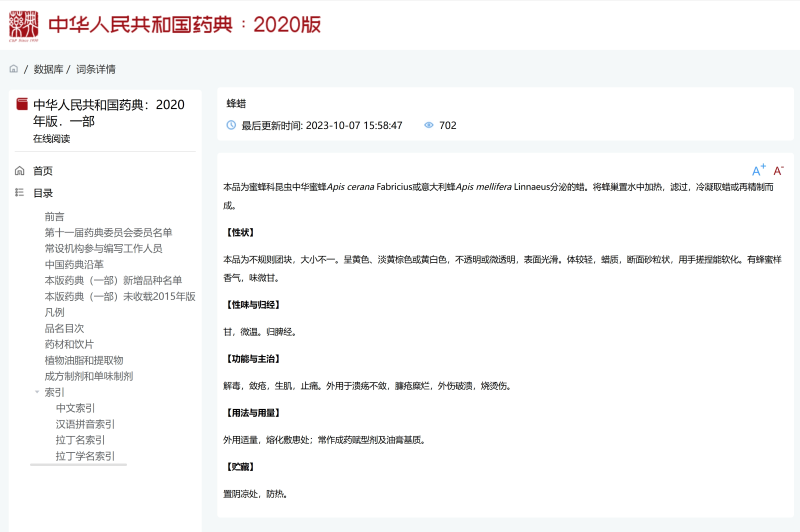Click the timestamp 2023-10-07 15:58:47
The width and height of the screenshot is (800, 532).
[x=354, y=125]
